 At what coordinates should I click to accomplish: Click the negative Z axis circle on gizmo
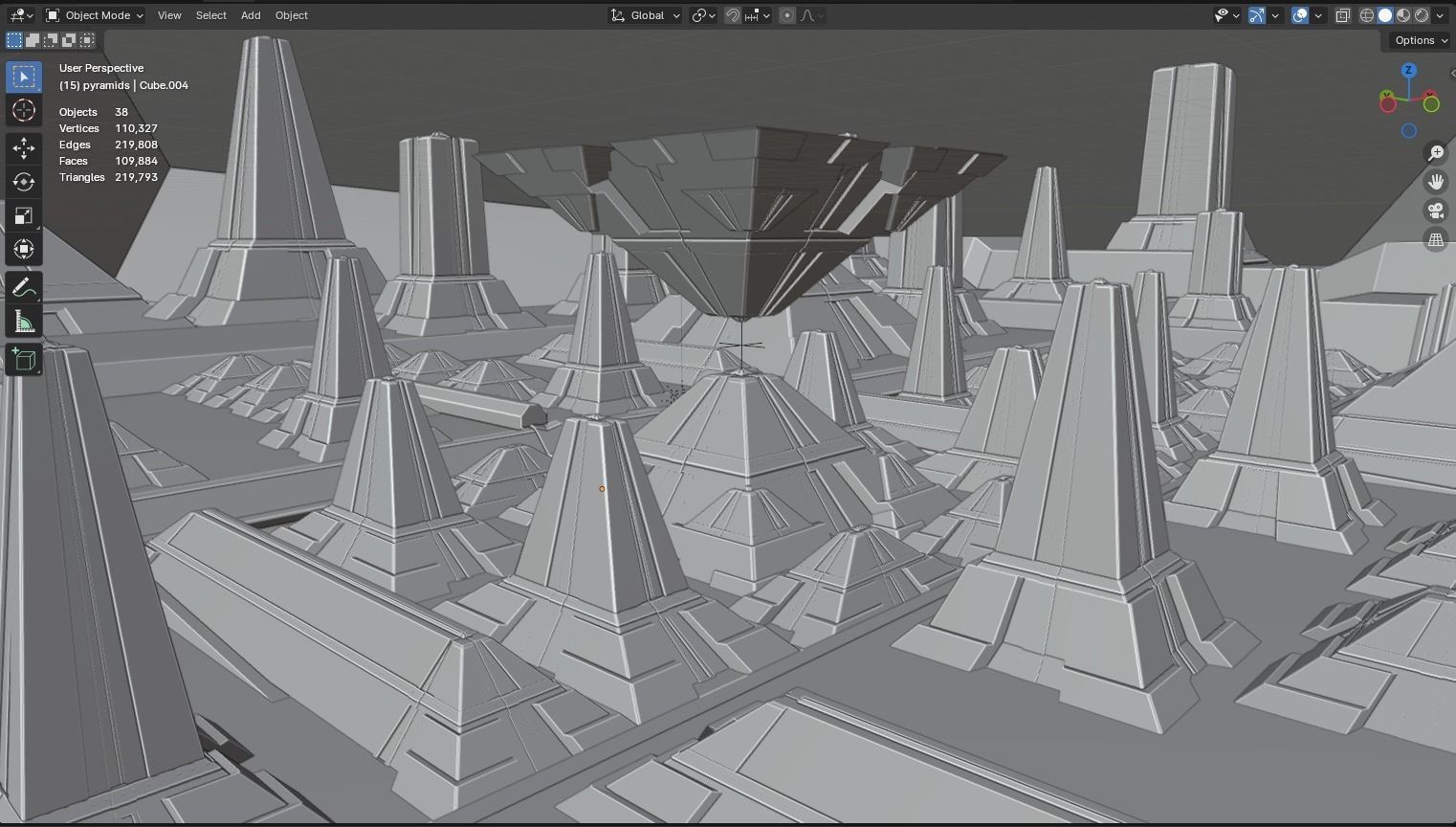[x=1409, y=131]
